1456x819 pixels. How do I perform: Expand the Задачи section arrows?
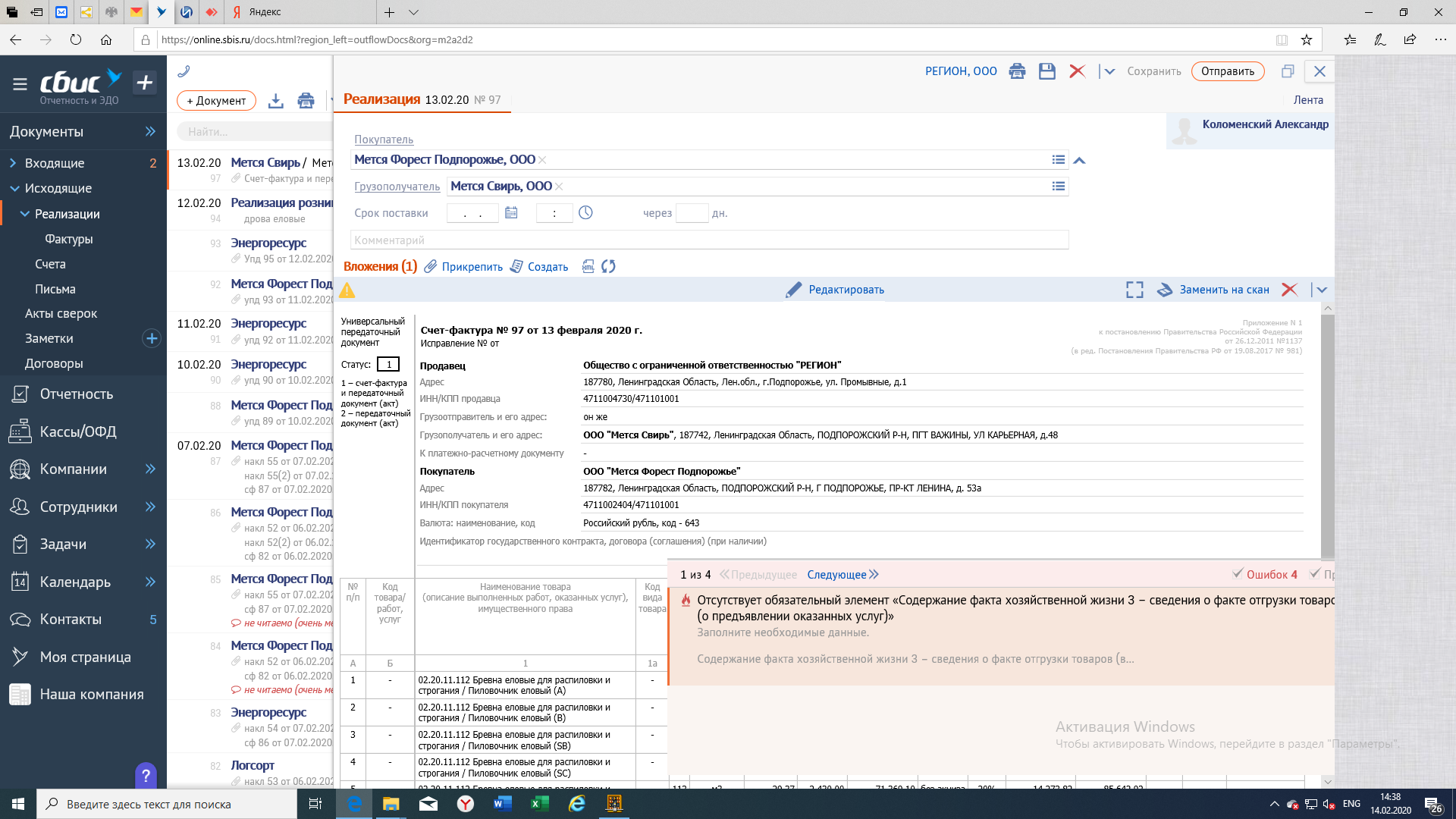click(150, 544)
